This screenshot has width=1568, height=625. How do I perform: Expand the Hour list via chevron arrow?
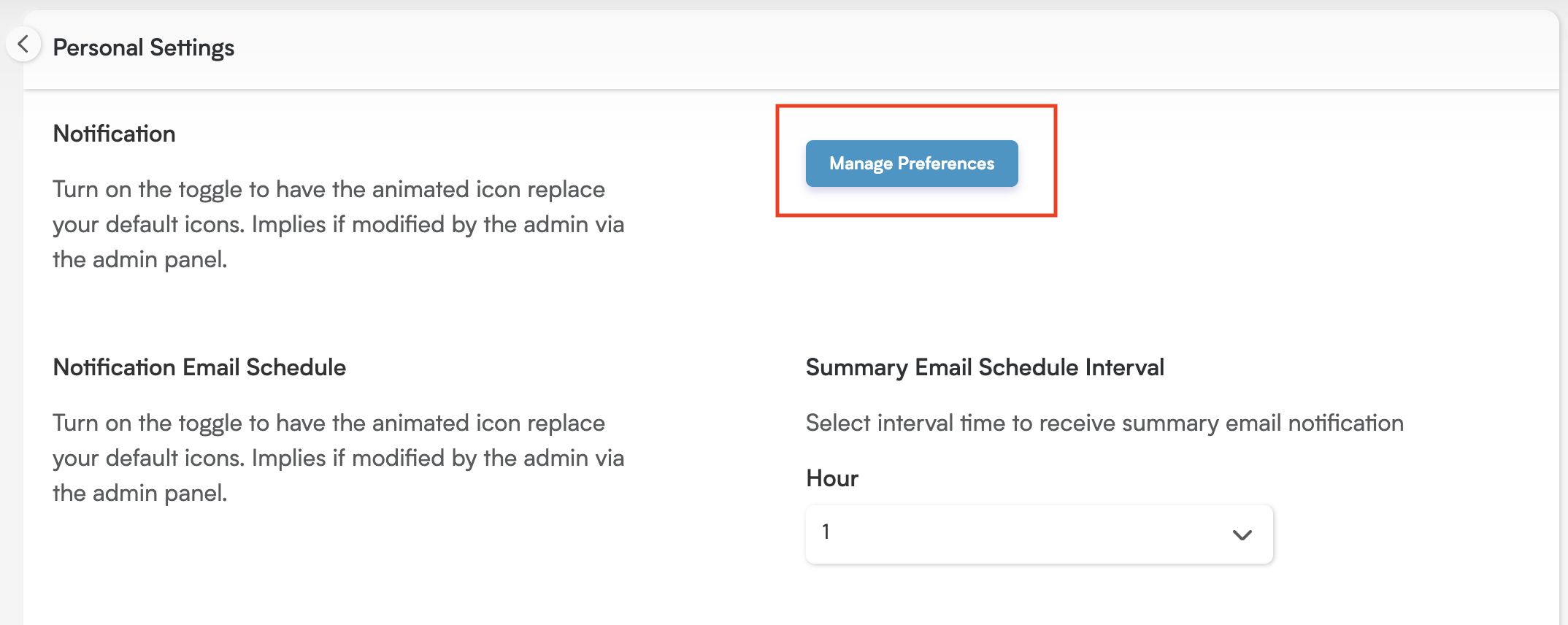click(1242, 534)
